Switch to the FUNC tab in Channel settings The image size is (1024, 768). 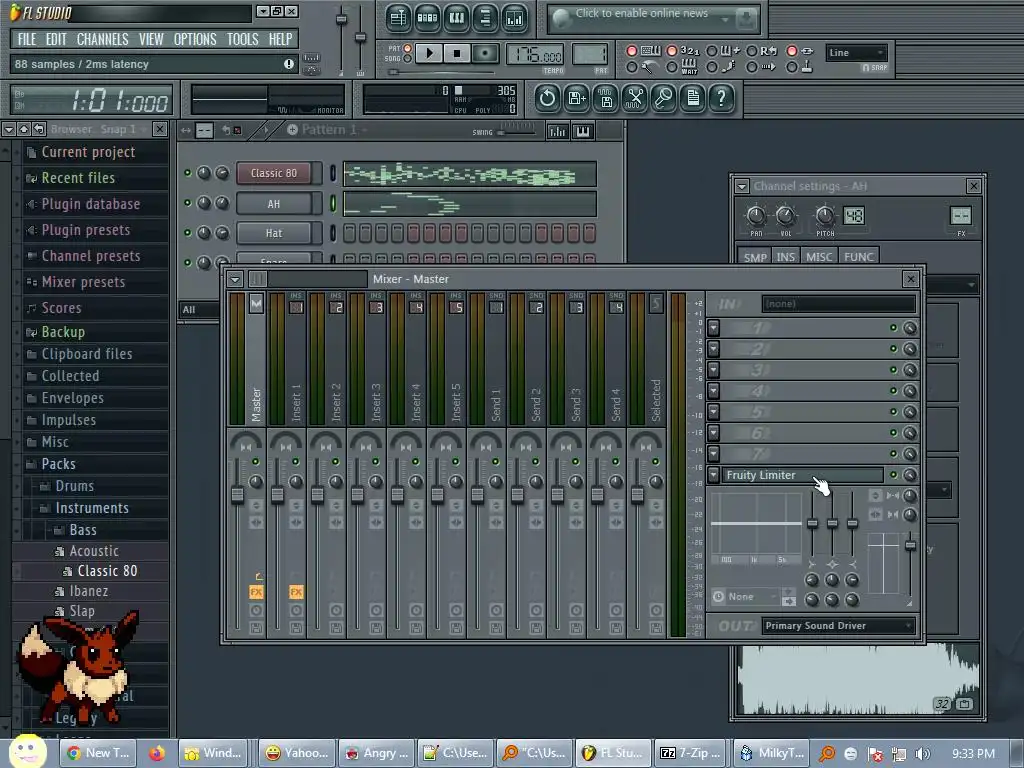[859, 257]
